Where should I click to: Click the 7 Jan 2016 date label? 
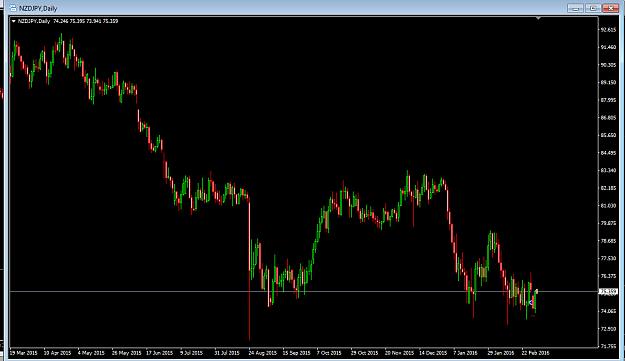point(465,353)
